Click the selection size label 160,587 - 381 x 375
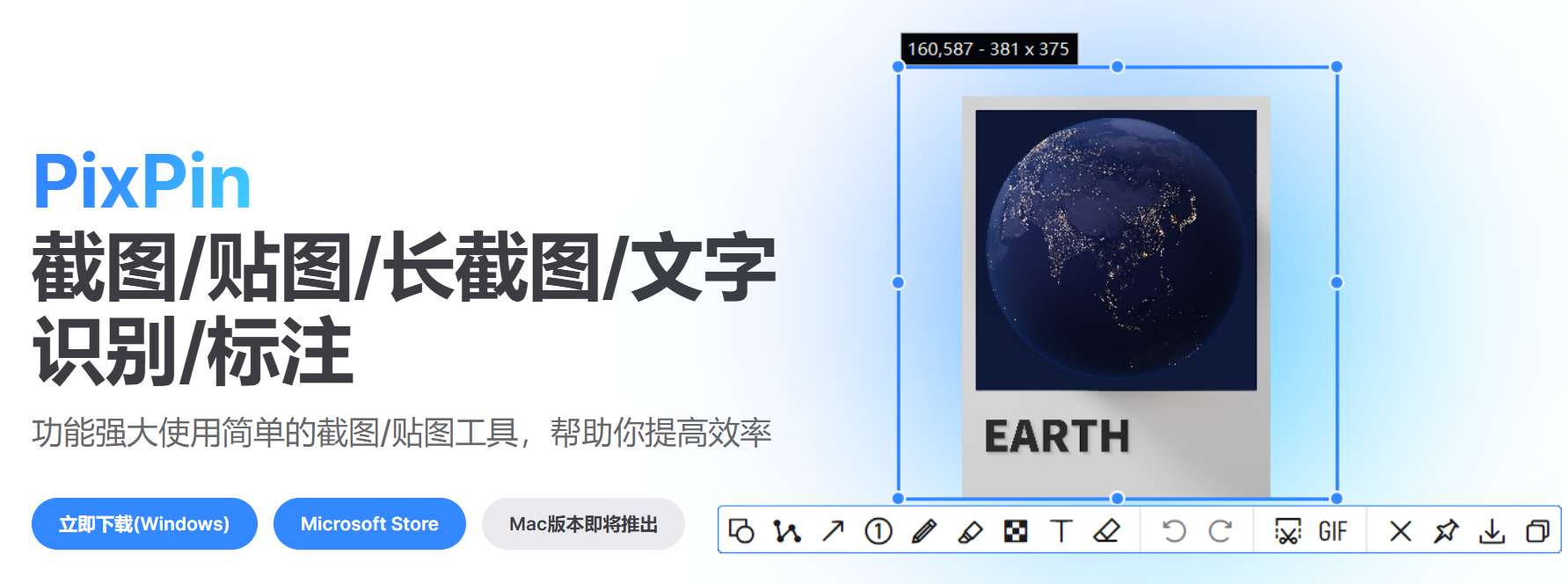This screenshot has width=1568, height=584. pyautogui.click(x=988, y=49)
